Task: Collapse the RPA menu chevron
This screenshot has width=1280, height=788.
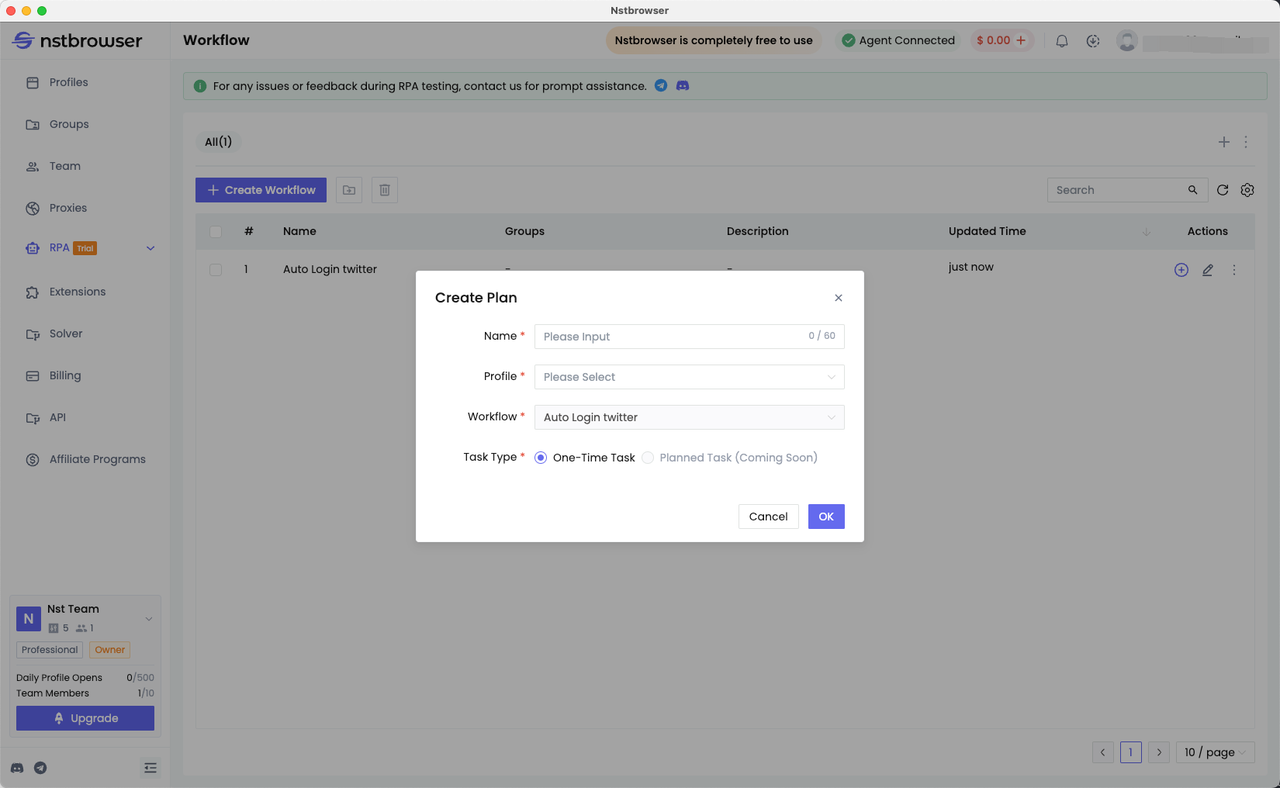Action: pos(151,248)
